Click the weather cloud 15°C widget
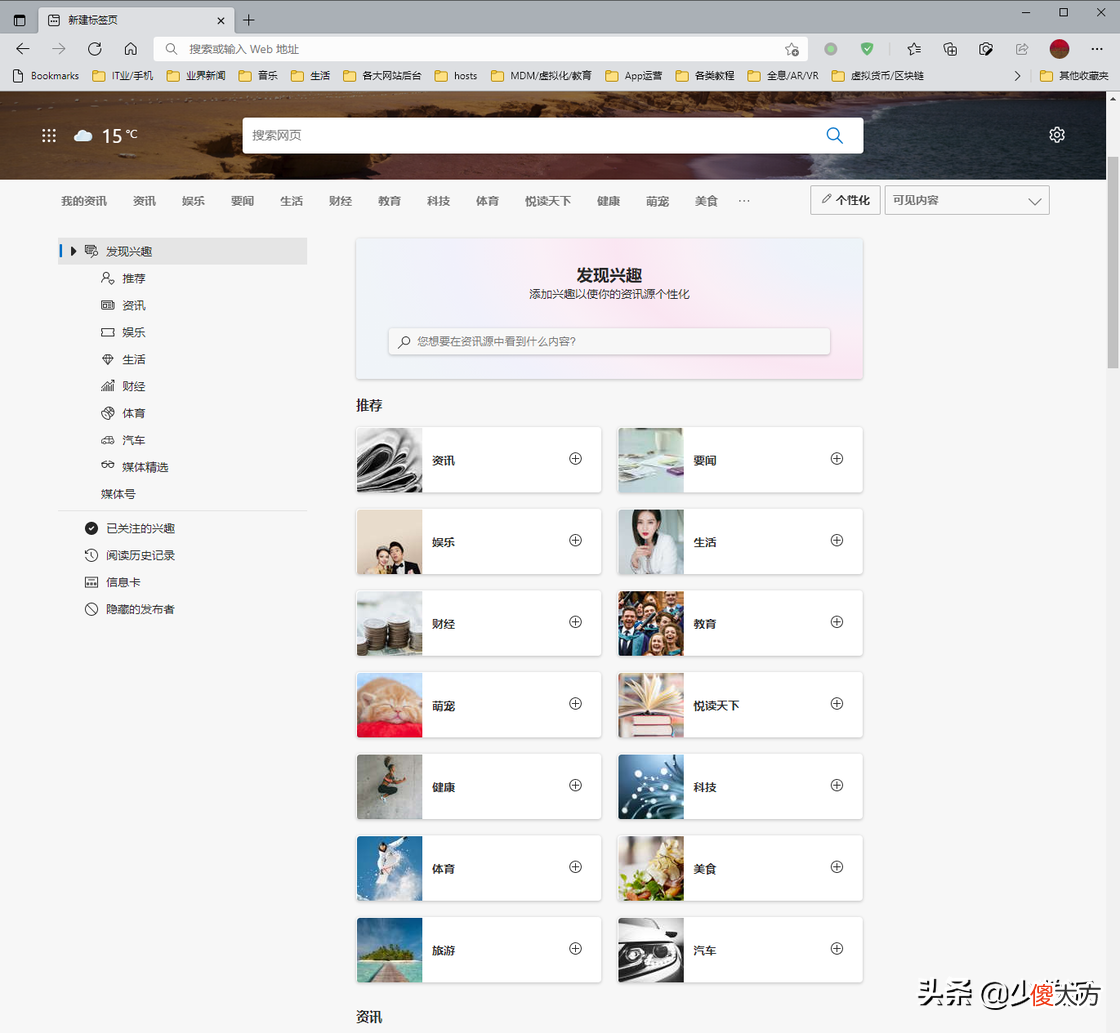The height and width of the screenshot is (1033, 1120). [x=106, y=135]
